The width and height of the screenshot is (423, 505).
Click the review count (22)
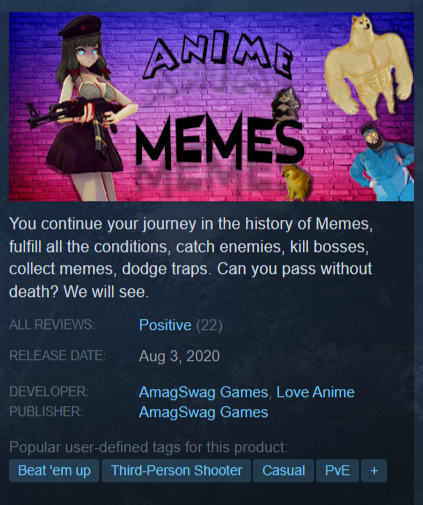click(209, 325)
